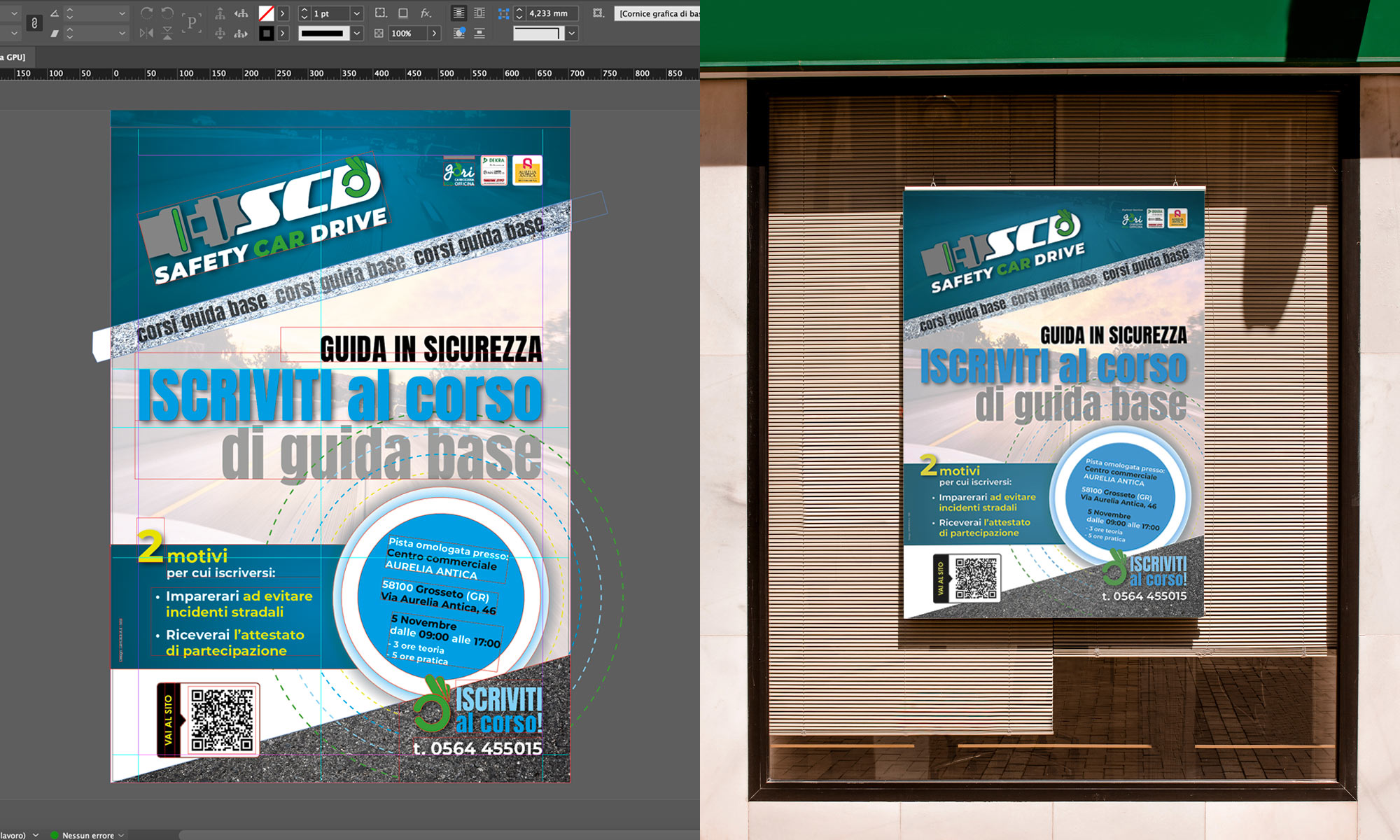Image resolution: width=1400 pixels, height=840 pixels.
Task: Flip the selection vertically
Action: pyautogui.click(x=167, y=33)
